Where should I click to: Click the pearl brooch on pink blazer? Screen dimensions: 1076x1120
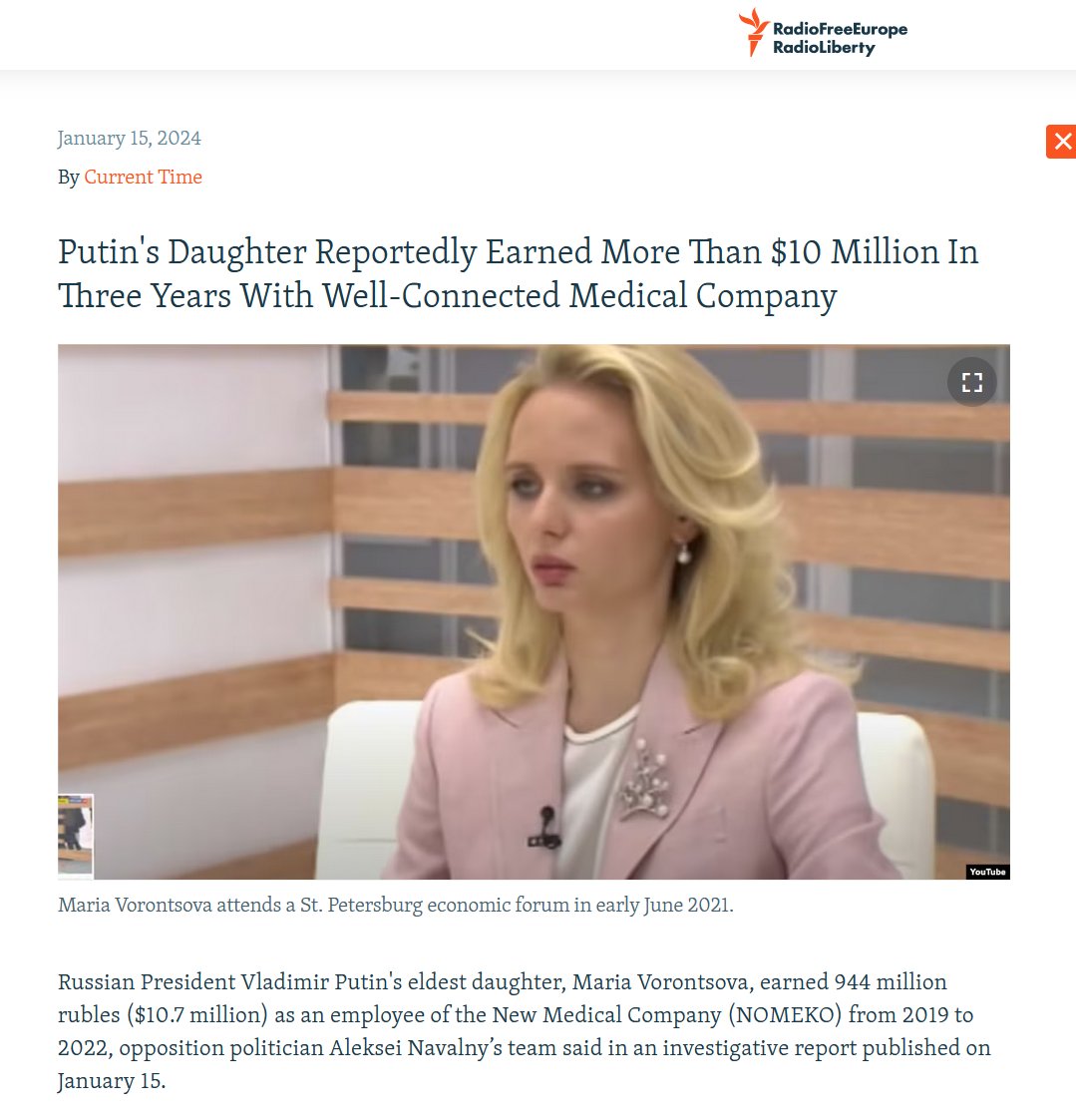[x=645, y=779]
